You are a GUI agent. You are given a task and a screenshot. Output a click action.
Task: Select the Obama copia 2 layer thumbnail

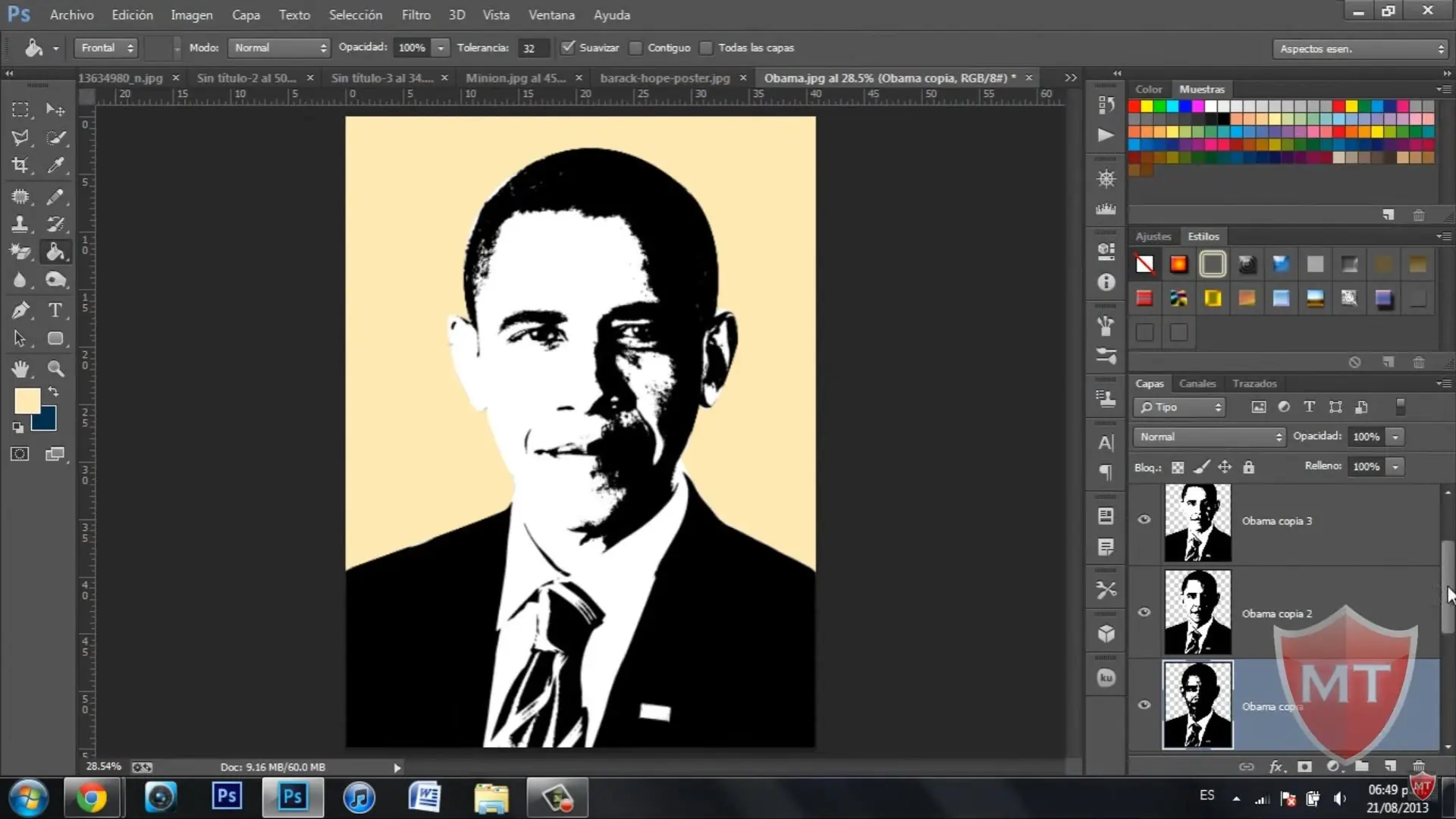(1197, 613)
